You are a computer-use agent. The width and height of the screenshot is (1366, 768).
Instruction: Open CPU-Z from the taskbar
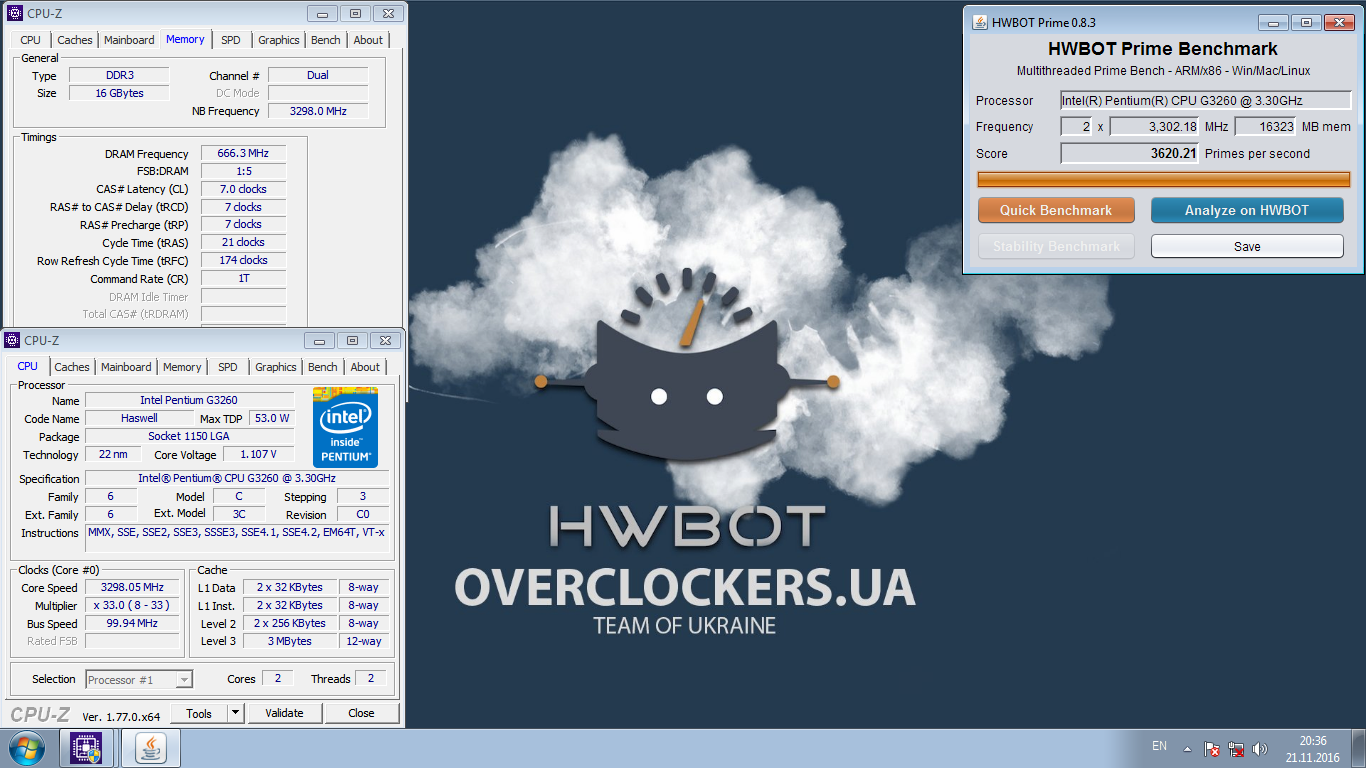tap(86, 748)
